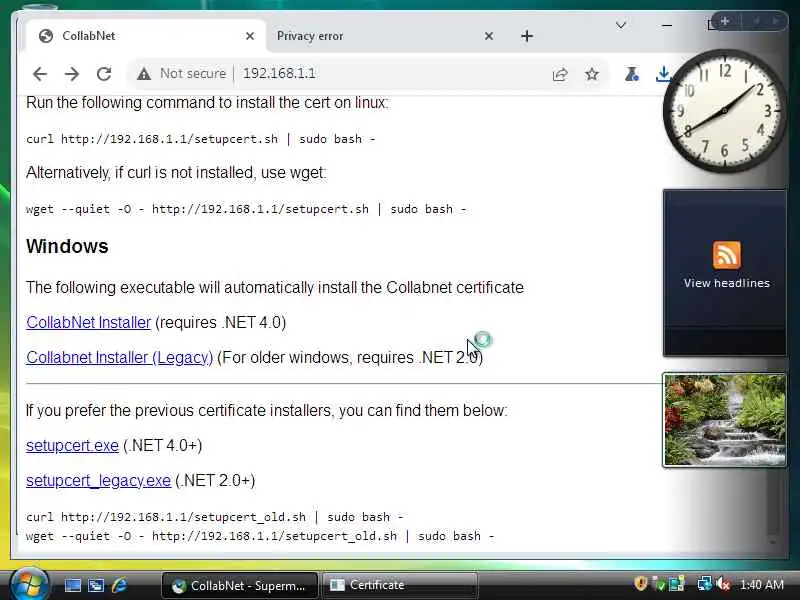Open the Windows Start orb
This screenshot has width=800, height=600.
(x=29, y=584)
